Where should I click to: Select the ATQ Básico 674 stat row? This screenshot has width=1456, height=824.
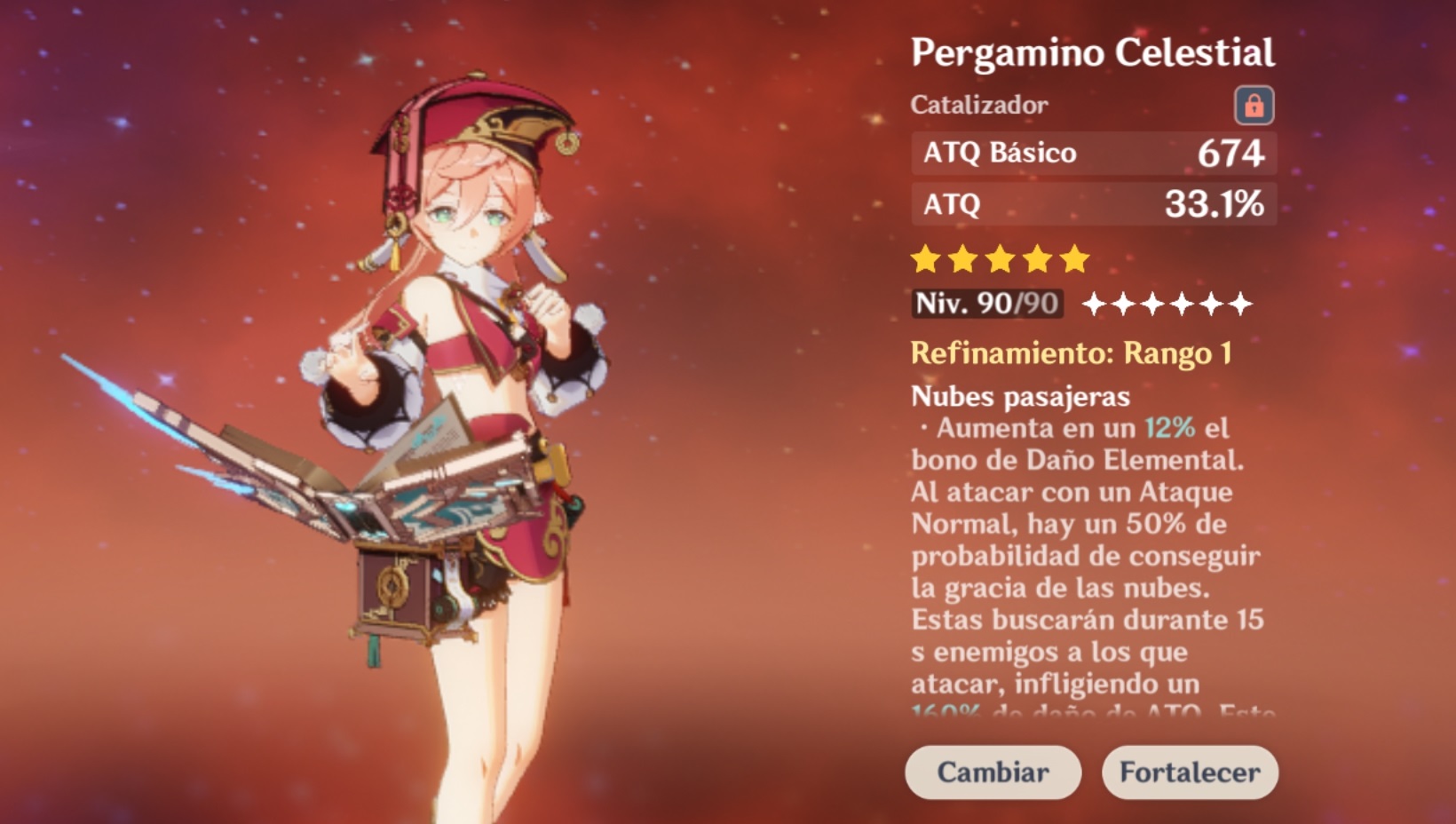(1094, 153)
